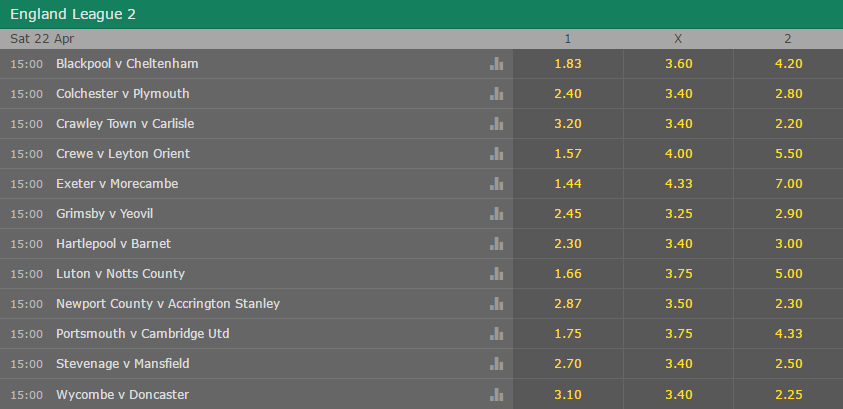Pick Newport County home win at 2.87
The height and width of the screenshot is (409, 843).
point(568,304)
